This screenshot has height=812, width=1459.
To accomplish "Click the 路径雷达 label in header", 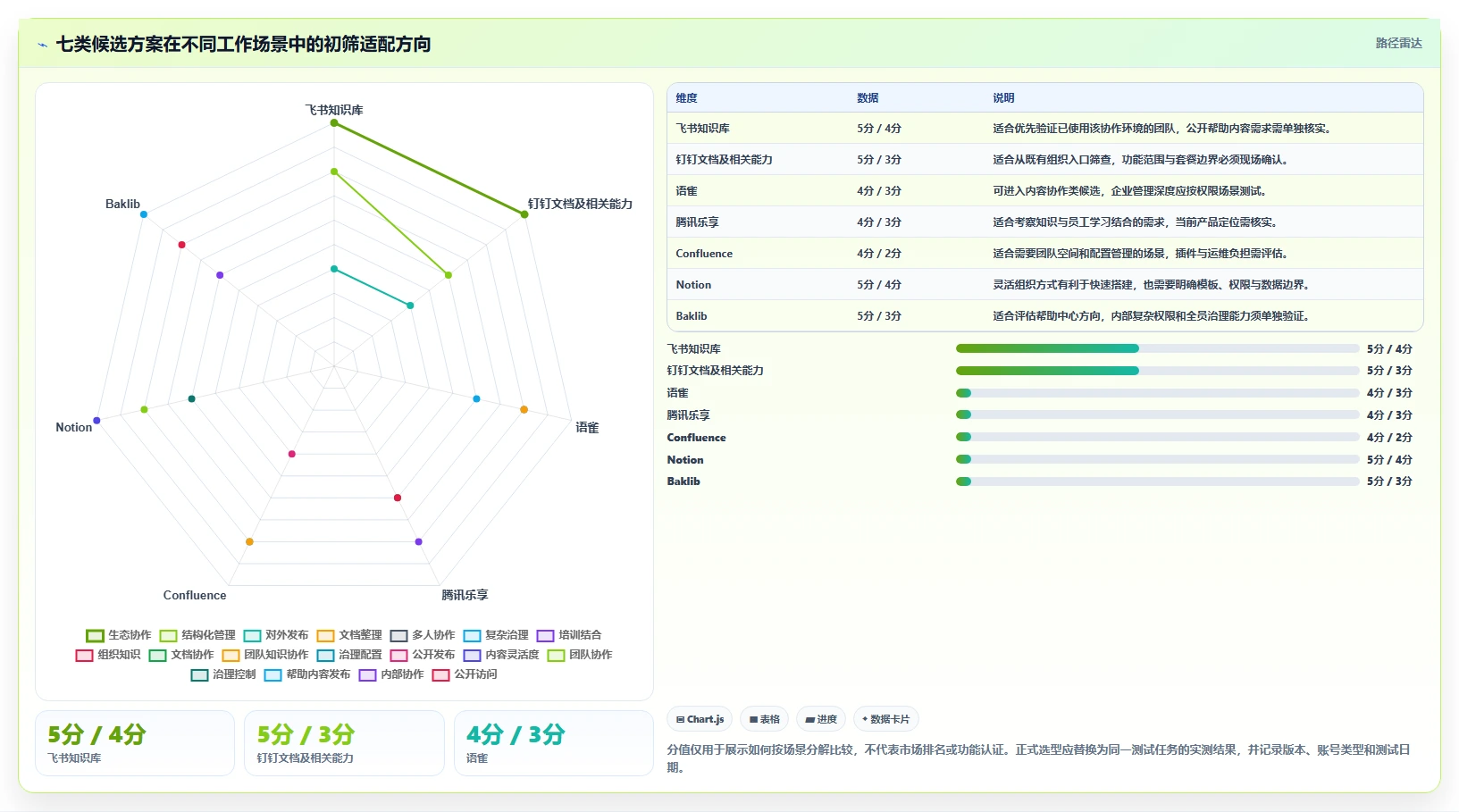I will tap(1398, 43).
